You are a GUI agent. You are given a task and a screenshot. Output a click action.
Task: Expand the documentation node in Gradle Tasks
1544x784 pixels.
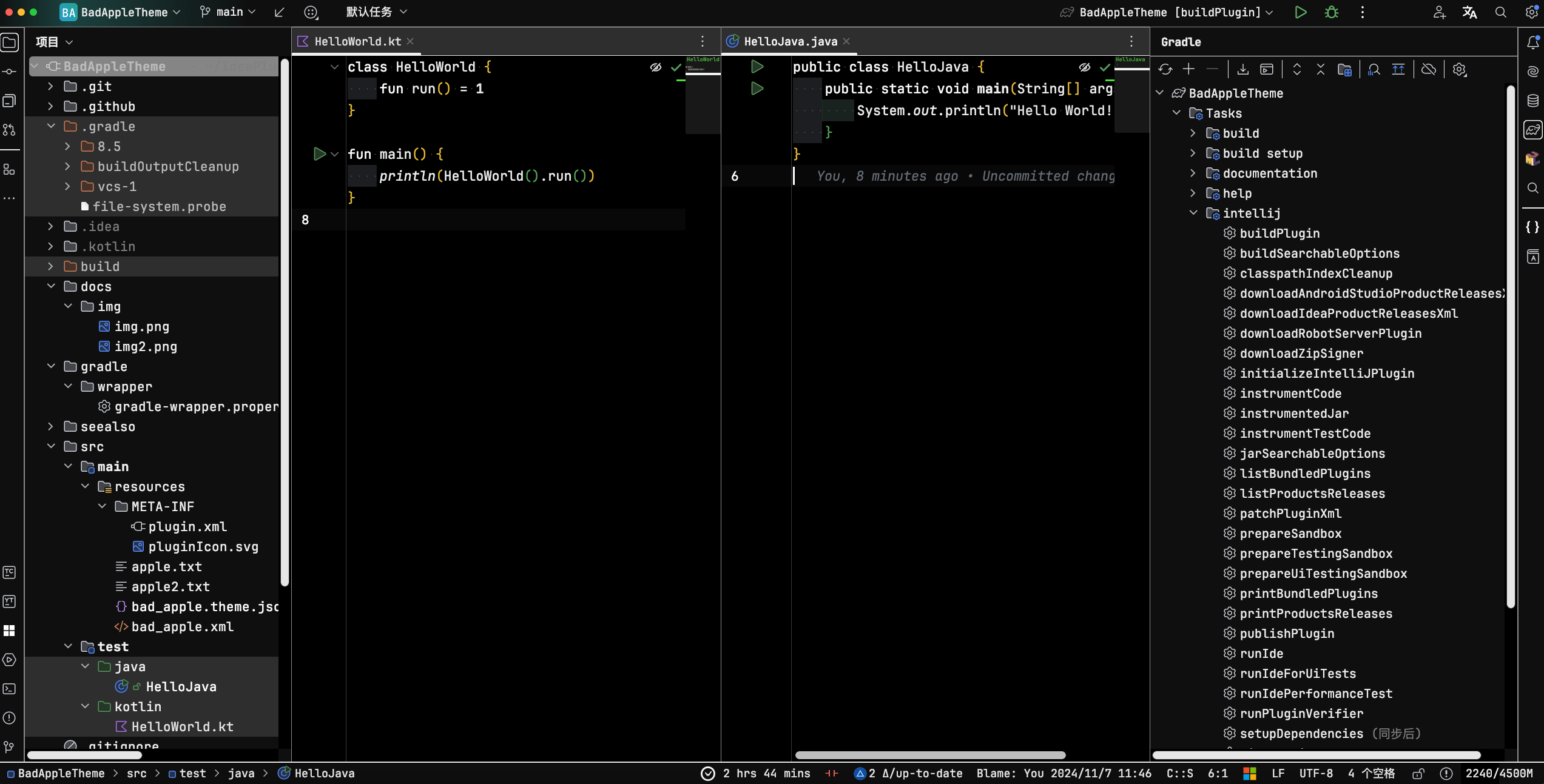point(1193,173)
